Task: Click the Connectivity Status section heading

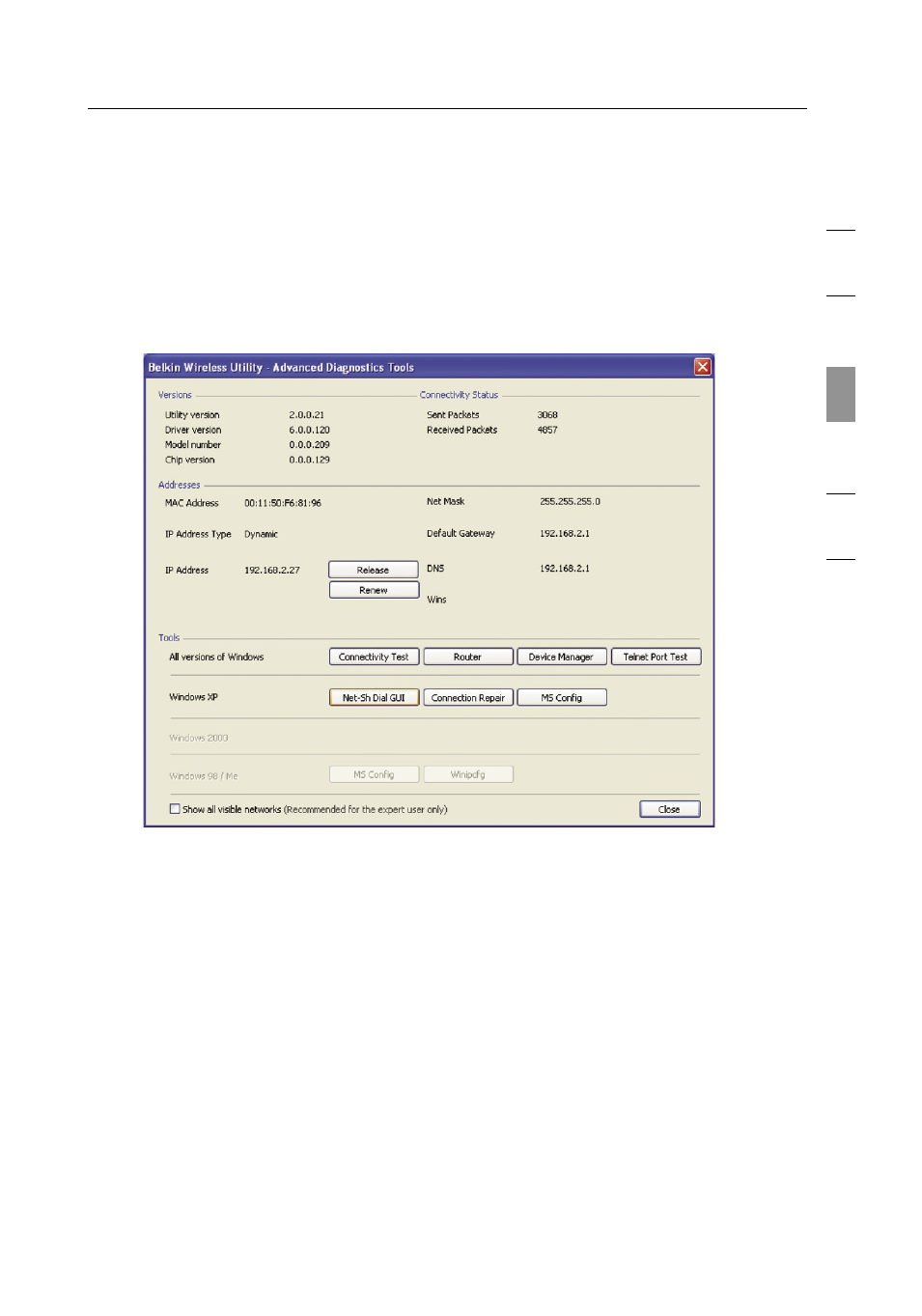Action: (459, 395)
